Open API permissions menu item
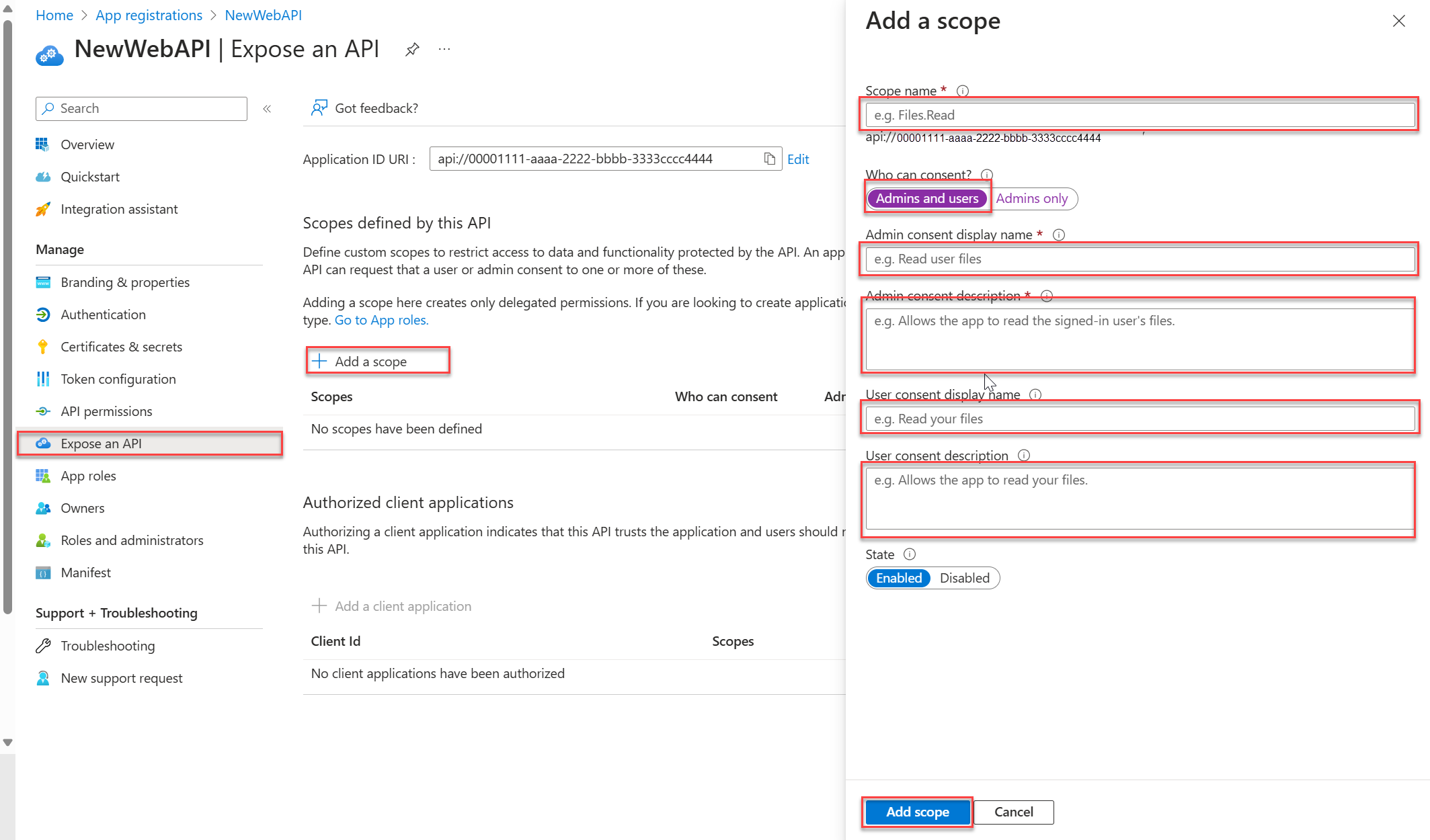This screenshot has height=840, width=1430. [x=106, y=411]
